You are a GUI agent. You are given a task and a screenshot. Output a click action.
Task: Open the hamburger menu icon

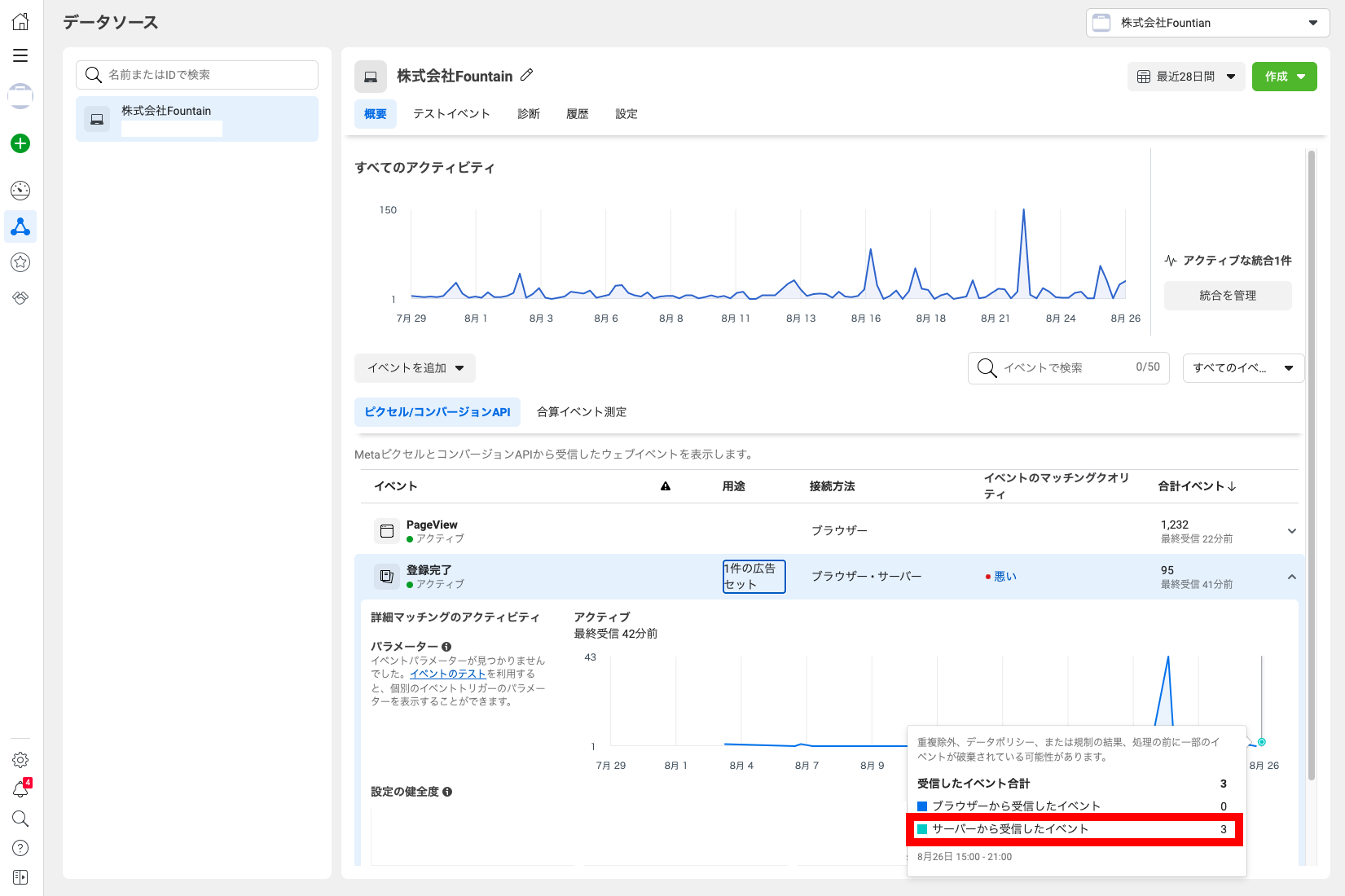(x=20, y=55)
